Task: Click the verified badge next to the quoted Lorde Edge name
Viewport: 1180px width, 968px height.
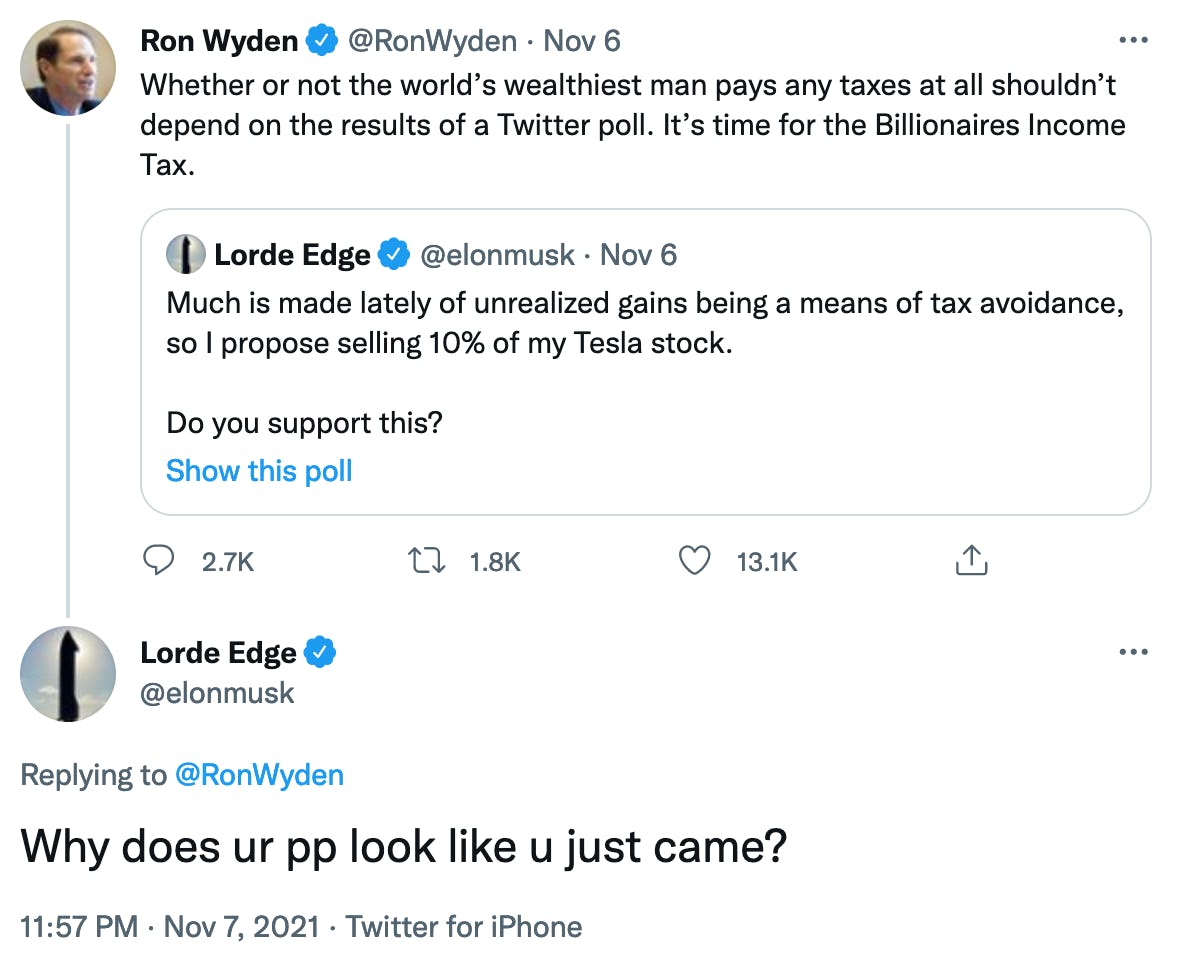Action: tap(395, 255)
